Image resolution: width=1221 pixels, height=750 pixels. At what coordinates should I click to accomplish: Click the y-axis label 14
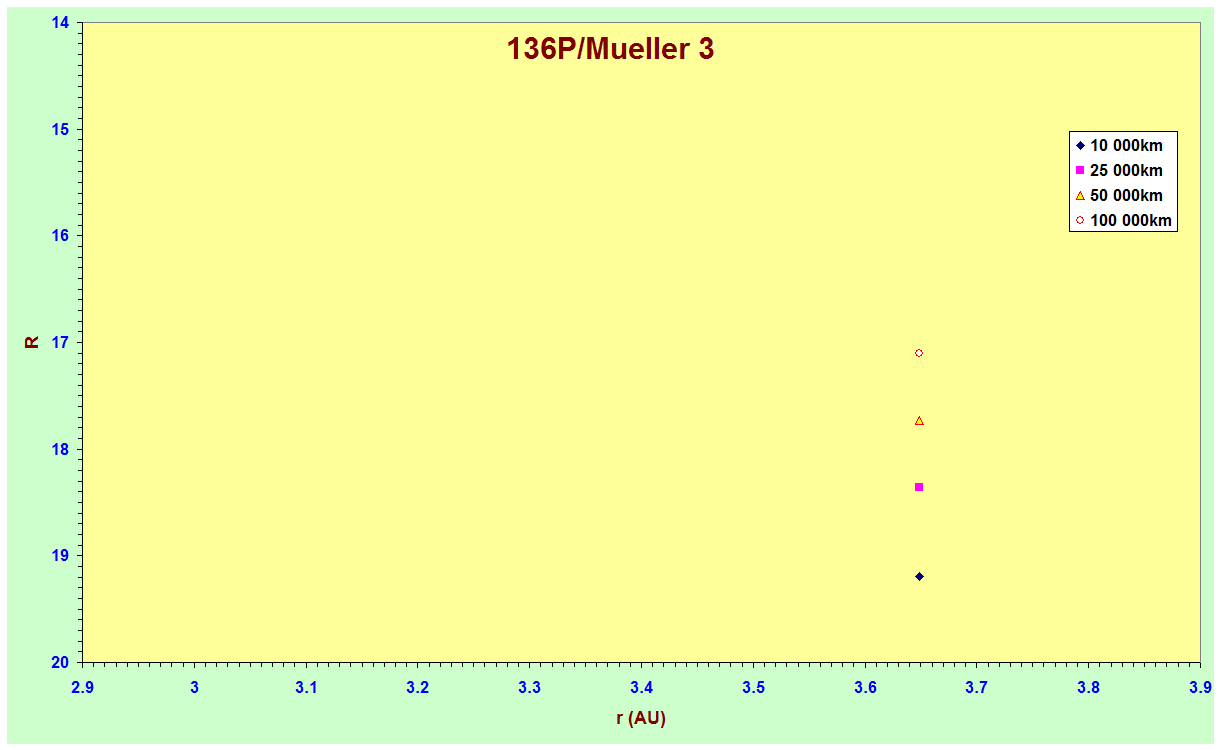[x=59, y=22]
